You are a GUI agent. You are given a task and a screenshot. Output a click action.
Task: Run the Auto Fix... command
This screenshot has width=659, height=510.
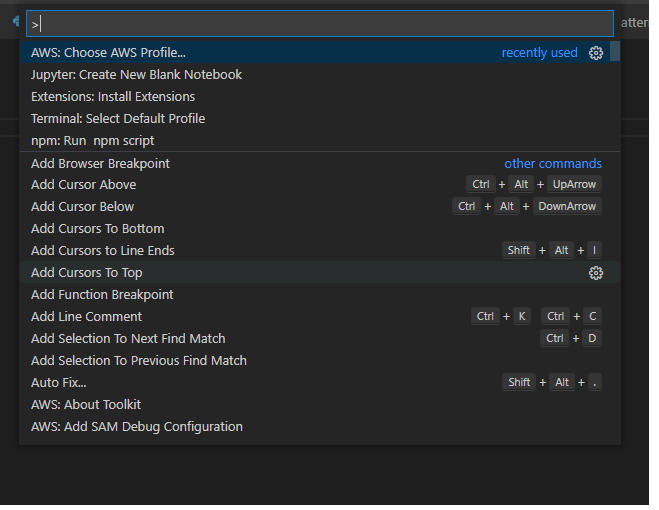click(58, 383)
